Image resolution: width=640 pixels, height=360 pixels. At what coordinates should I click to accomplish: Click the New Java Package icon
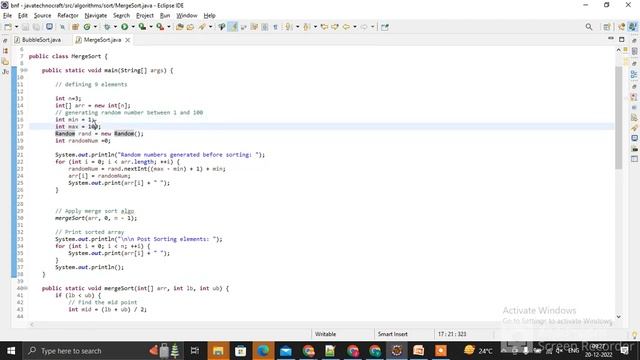click(75, 27)
